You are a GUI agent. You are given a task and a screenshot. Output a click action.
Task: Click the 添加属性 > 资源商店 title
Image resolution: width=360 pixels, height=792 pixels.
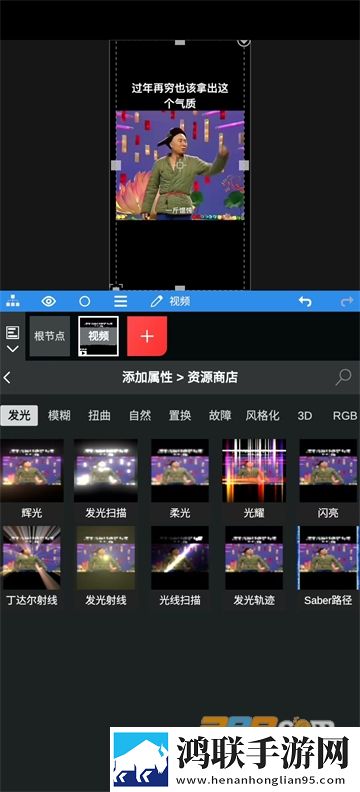[x=180, y=377]
